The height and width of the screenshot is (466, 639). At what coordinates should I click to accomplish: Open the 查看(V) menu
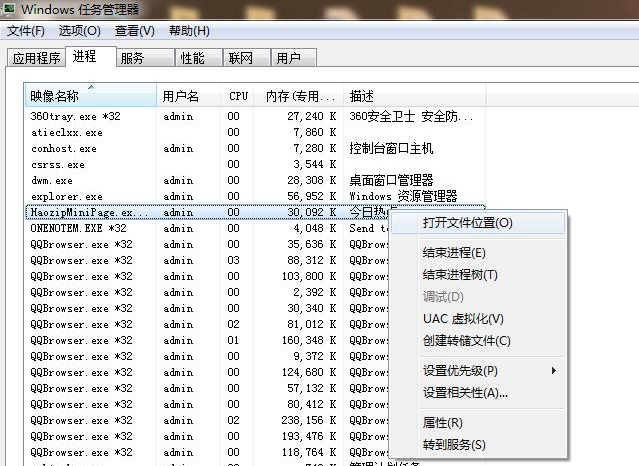pyautogui.click(x=134, y=31)
